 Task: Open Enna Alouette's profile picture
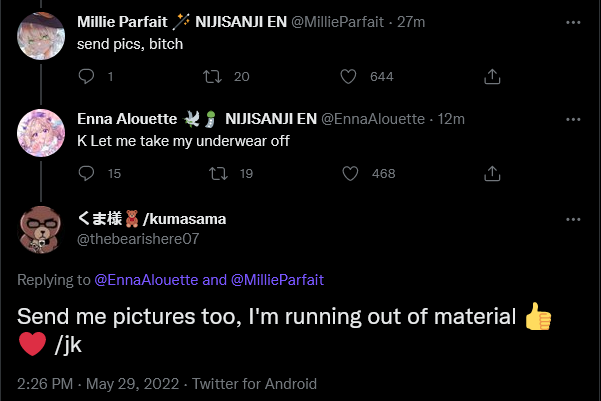point(43,133)
